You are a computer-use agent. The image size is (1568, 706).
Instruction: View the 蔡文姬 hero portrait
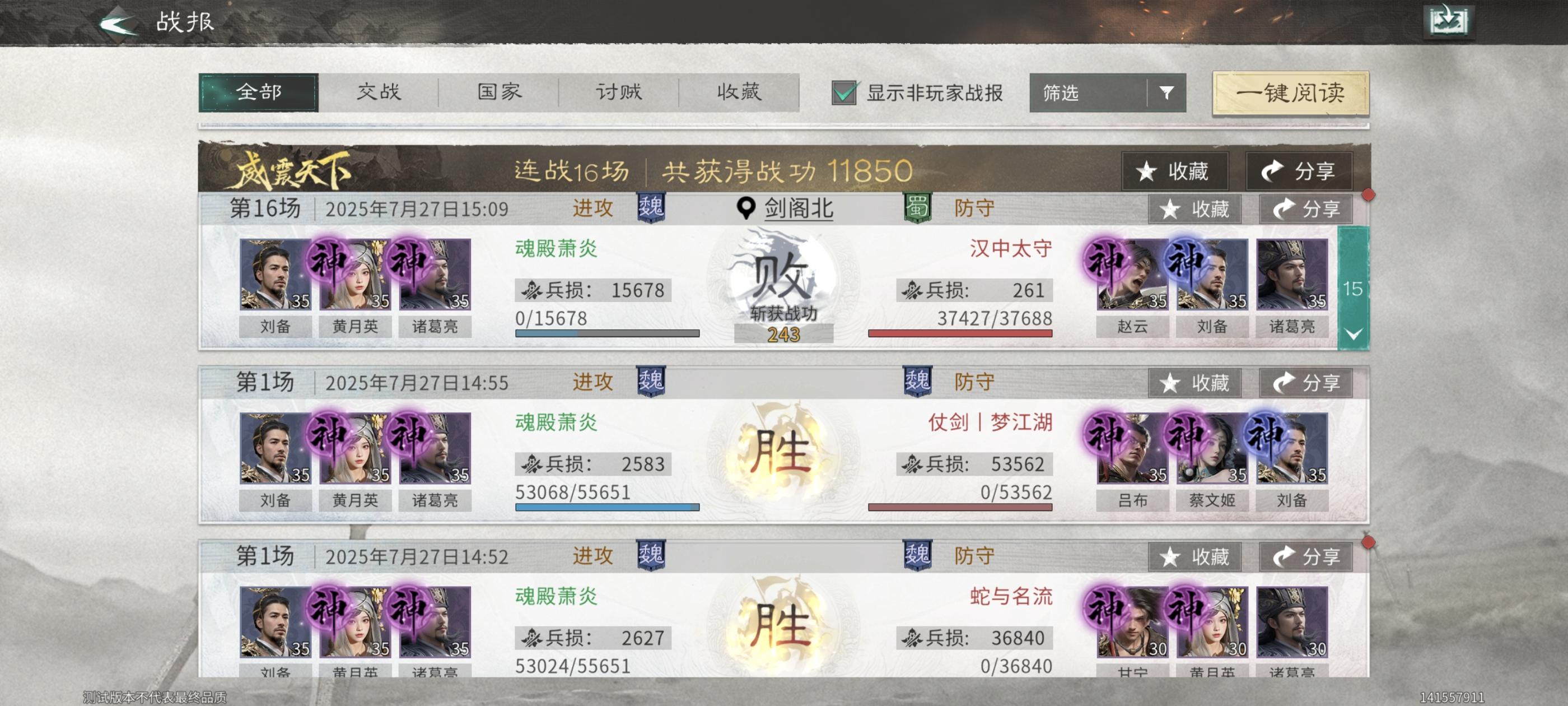pos(1211,448)
